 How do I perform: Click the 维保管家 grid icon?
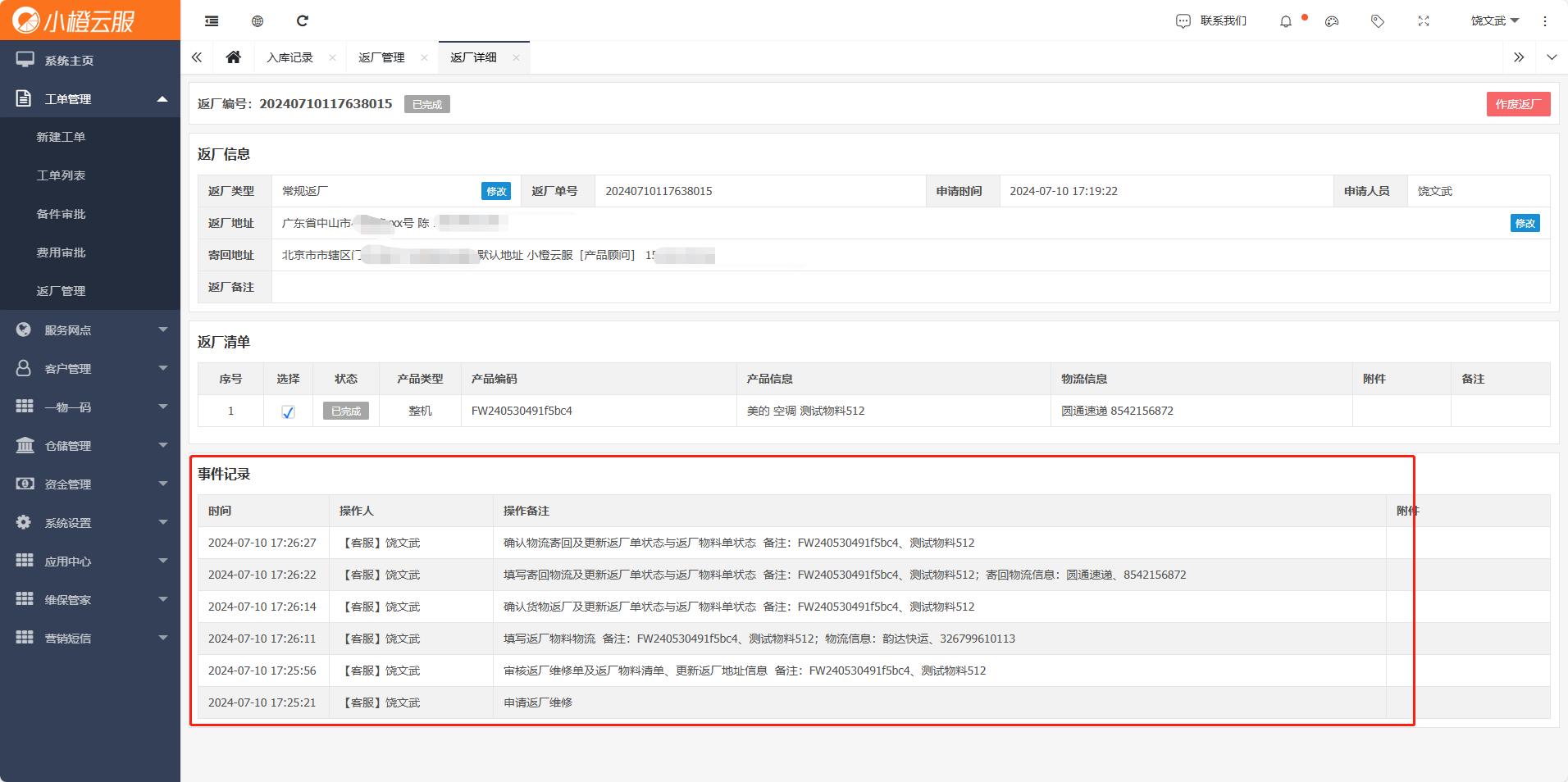tap(25, 599)
